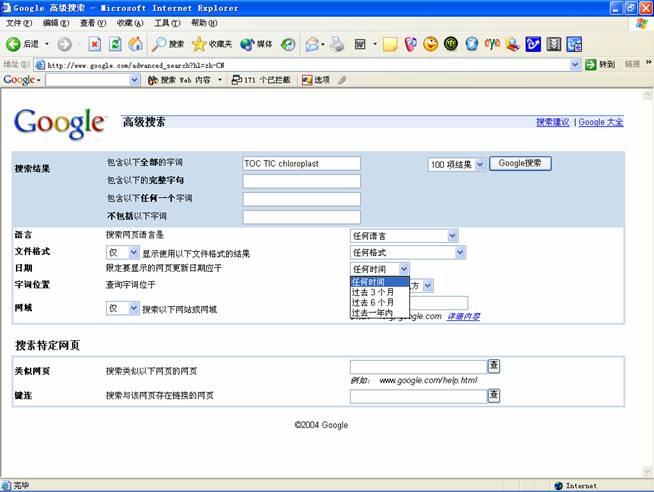Click the Stop loading icon
This screenshot has width=654, height=492.
point(95,44)
